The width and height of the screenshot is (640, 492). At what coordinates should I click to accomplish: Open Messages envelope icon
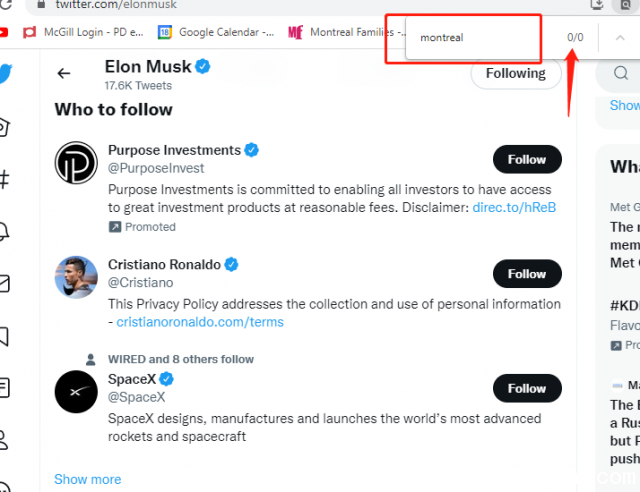[x=4, y=284]
